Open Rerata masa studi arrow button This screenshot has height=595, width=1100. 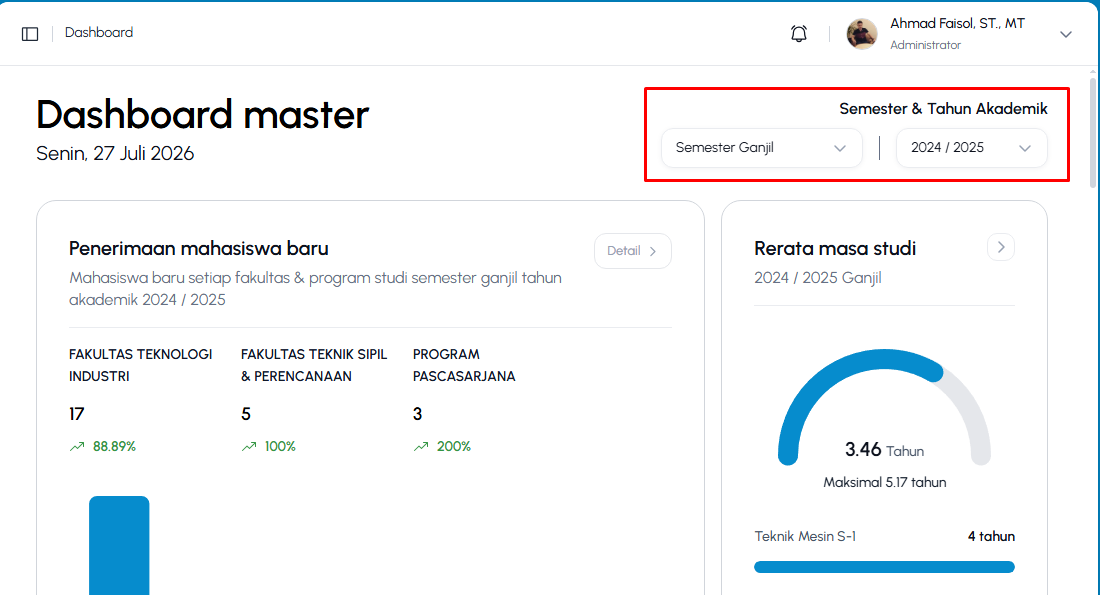[1000, 247]
